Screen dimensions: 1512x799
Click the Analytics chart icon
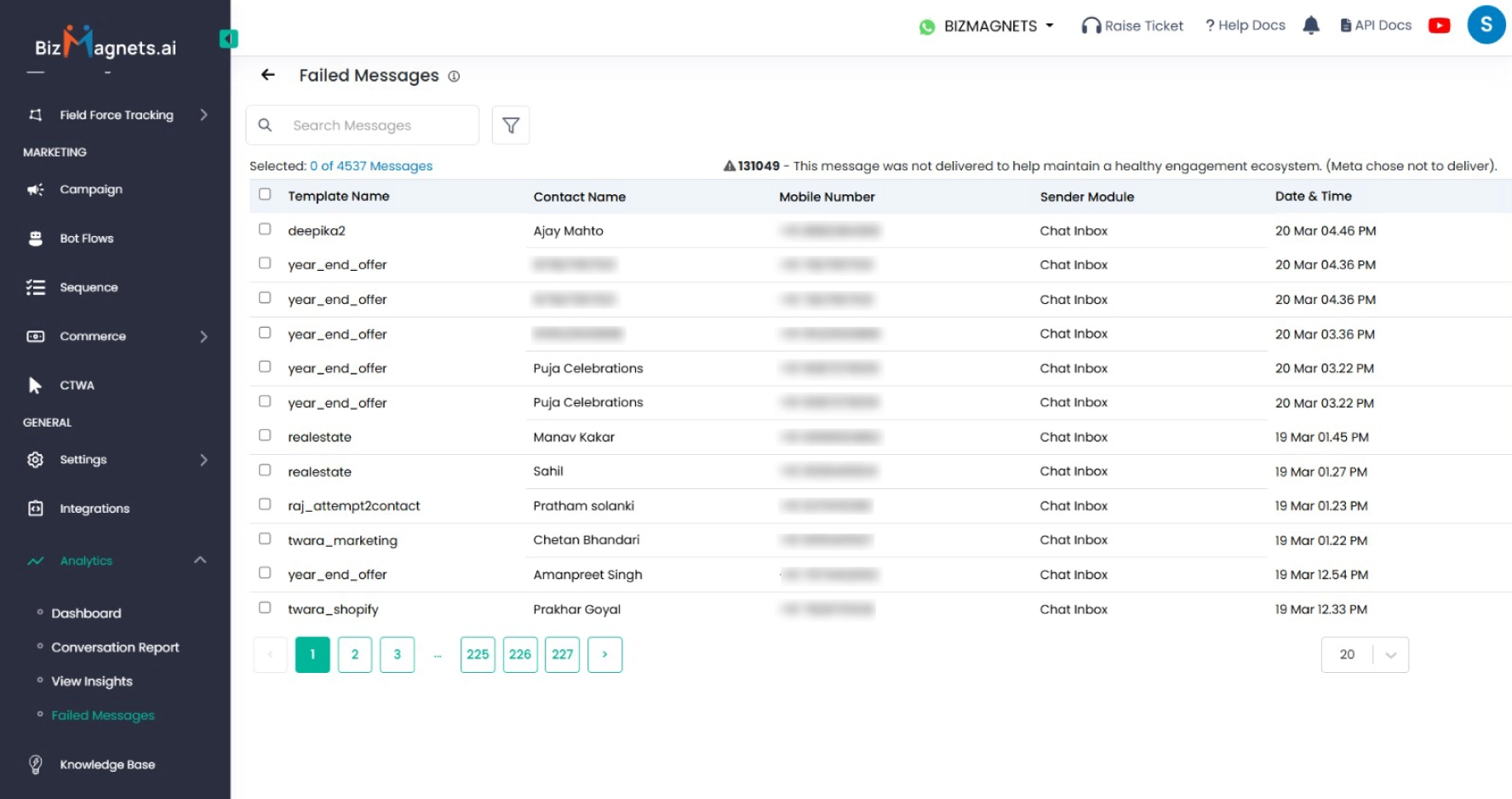[x=36, y=560]
